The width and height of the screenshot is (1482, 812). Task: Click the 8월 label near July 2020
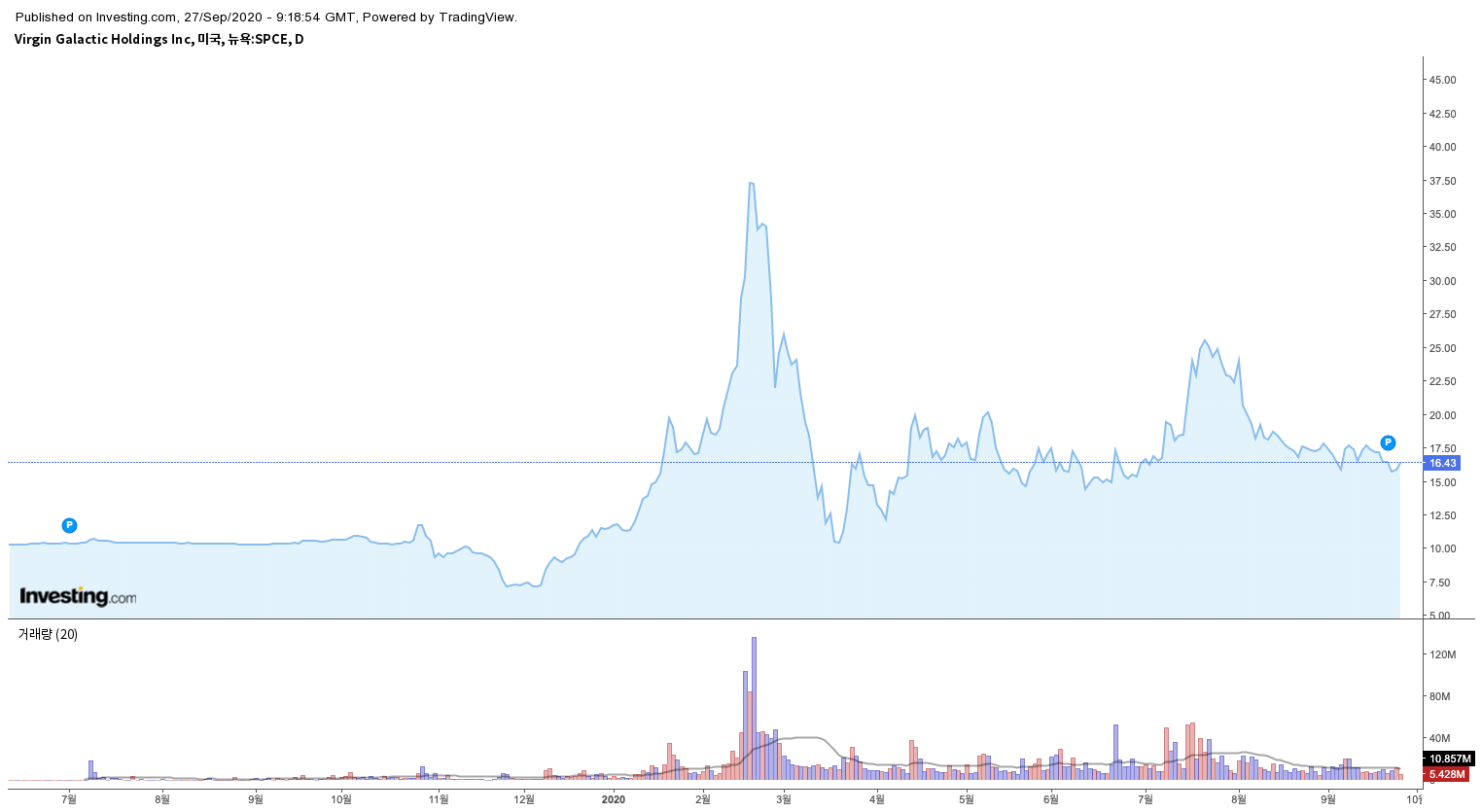(x=1238, y=799)
